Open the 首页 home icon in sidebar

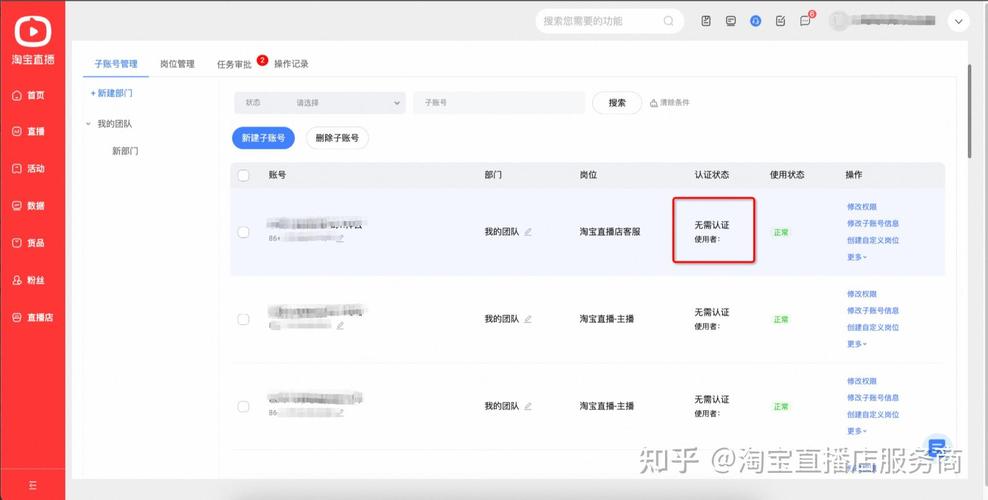coord(18,95)
